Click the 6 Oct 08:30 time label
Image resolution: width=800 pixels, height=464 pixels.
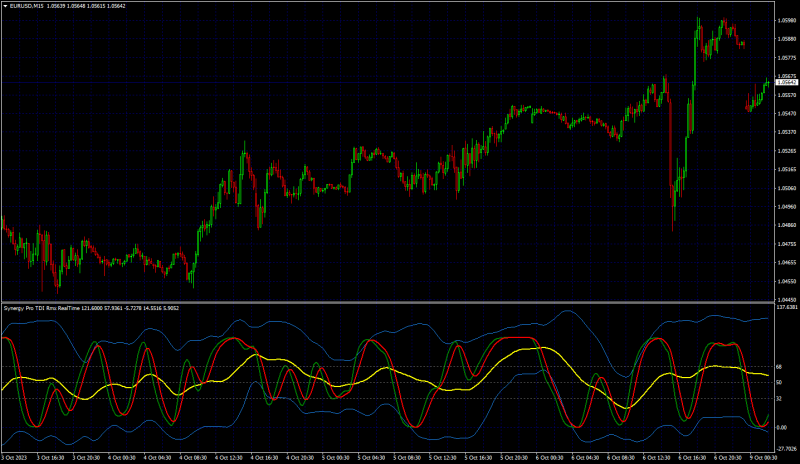(x=621, y=458)
